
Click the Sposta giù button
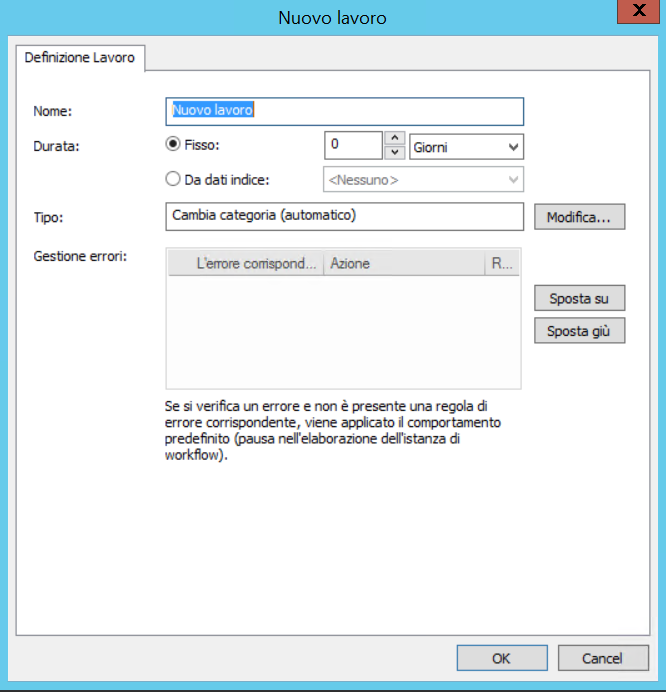[579, 331]
